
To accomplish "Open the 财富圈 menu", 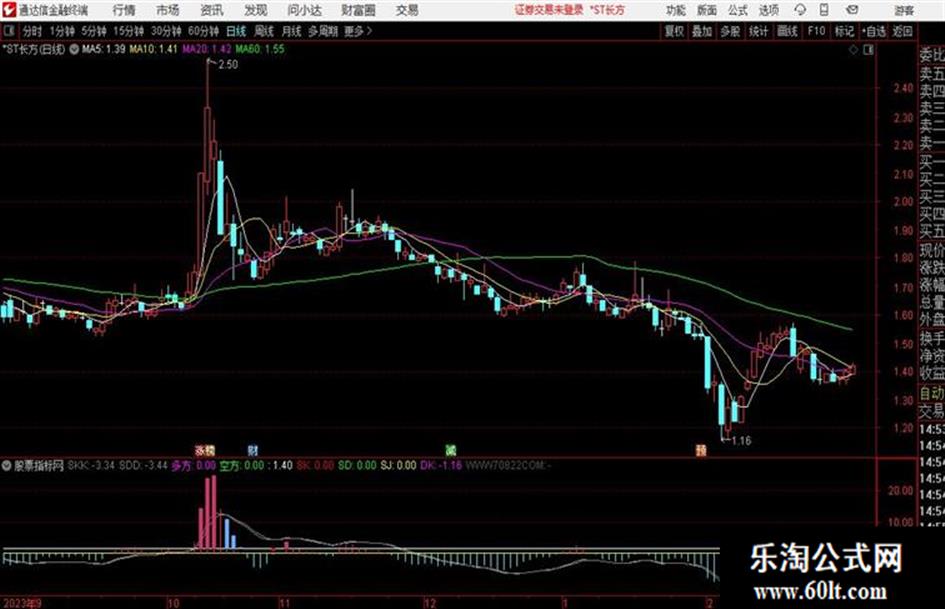I will point(358,10).
